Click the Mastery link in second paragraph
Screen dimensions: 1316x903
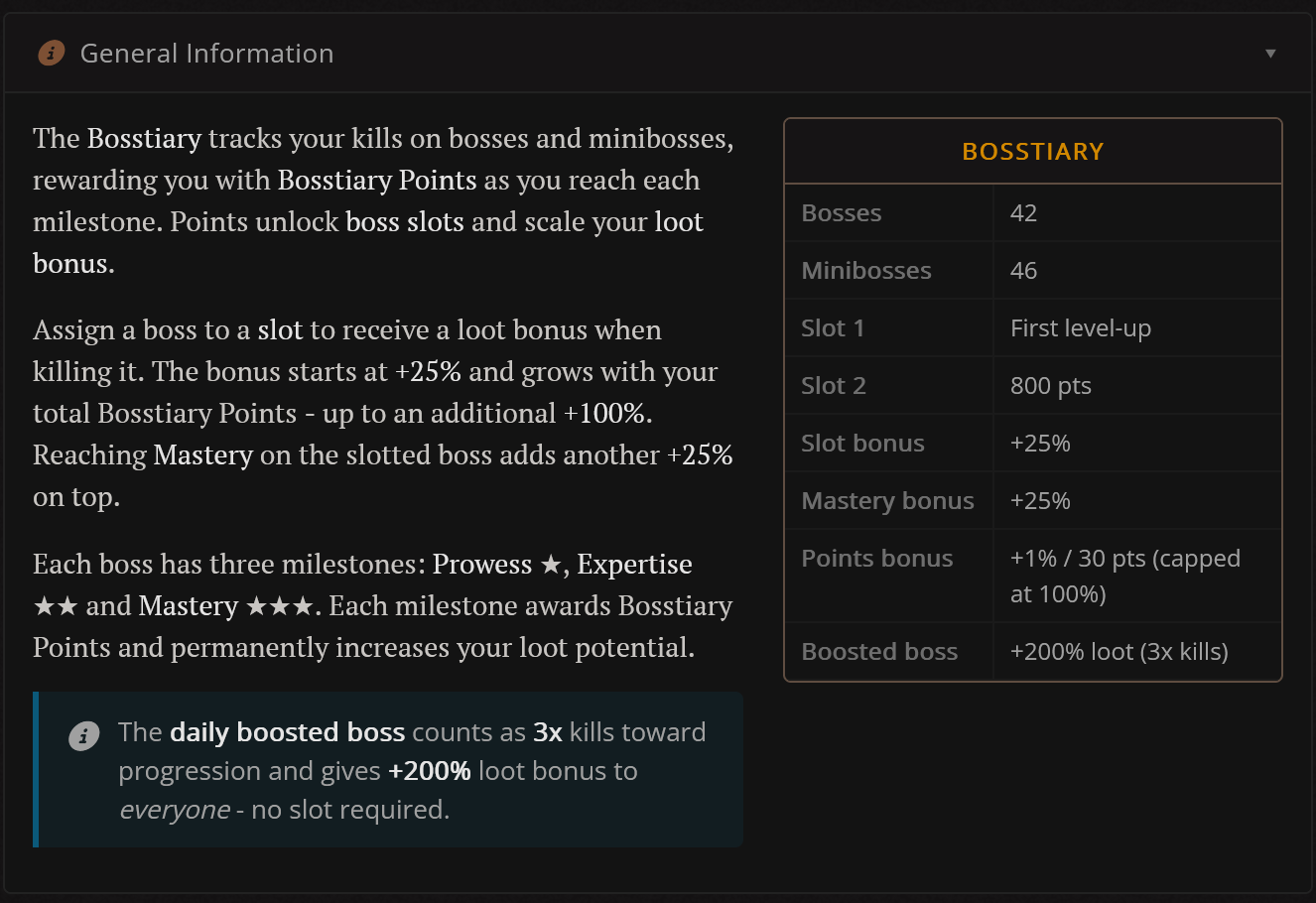[x=203, y=454]
